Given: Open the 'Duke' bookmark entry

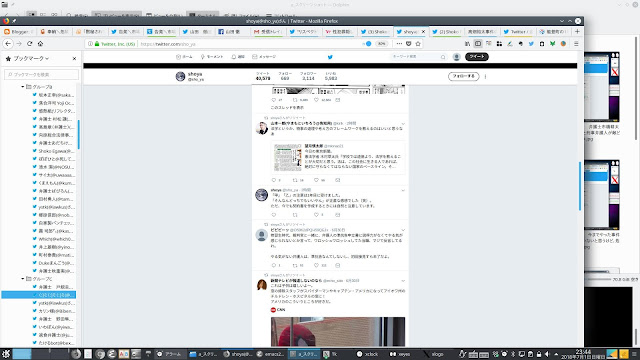Looking at the screenshot, I should tap(53, 263).
